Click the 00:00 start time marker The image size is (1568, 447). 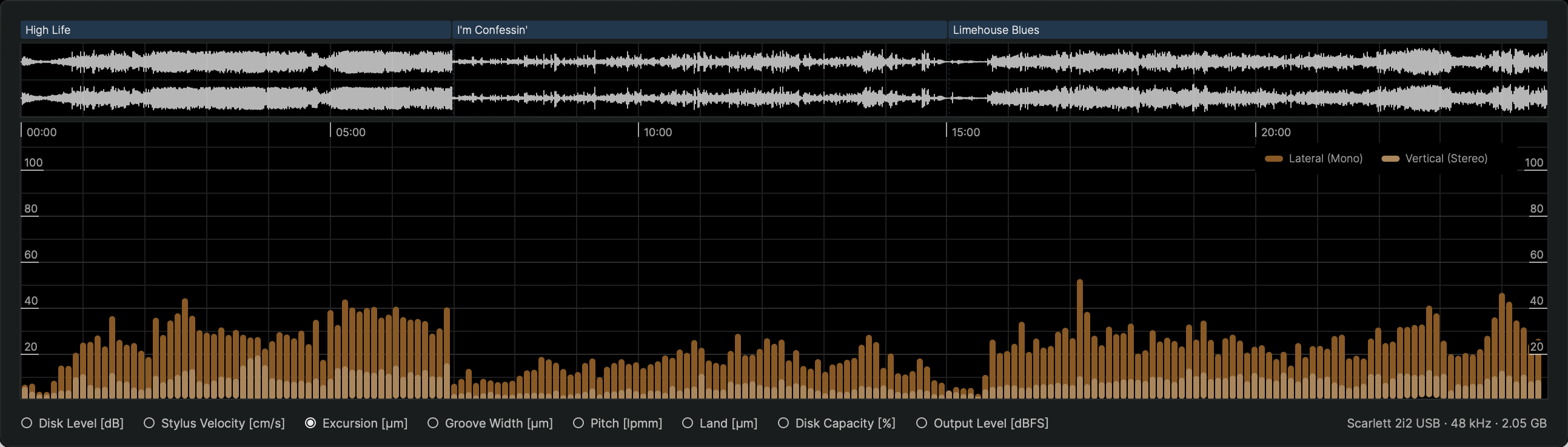pyautogui.click(x=41, y=132)
